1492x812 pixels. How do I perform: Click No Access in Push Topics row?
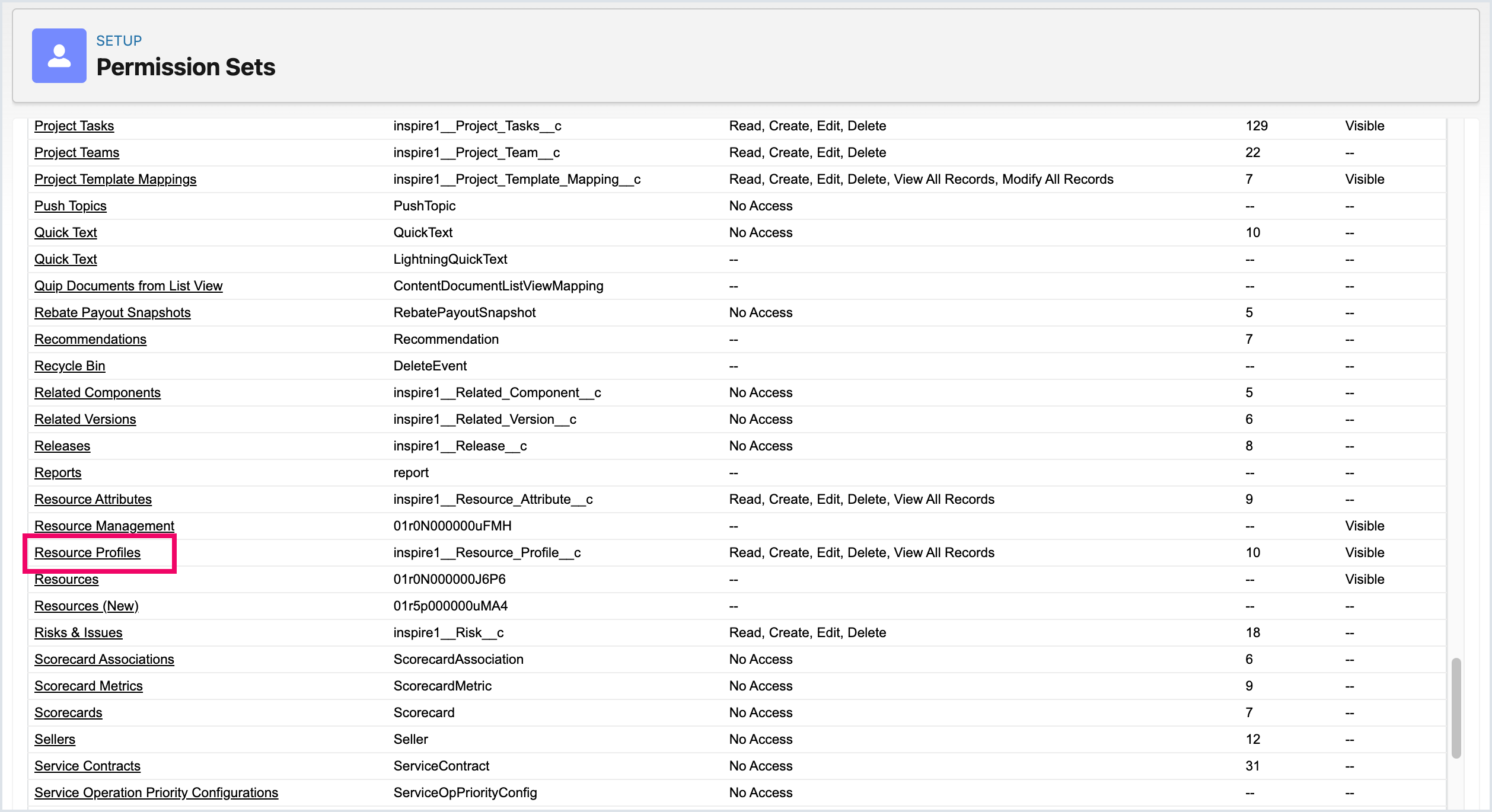[760, 206]
